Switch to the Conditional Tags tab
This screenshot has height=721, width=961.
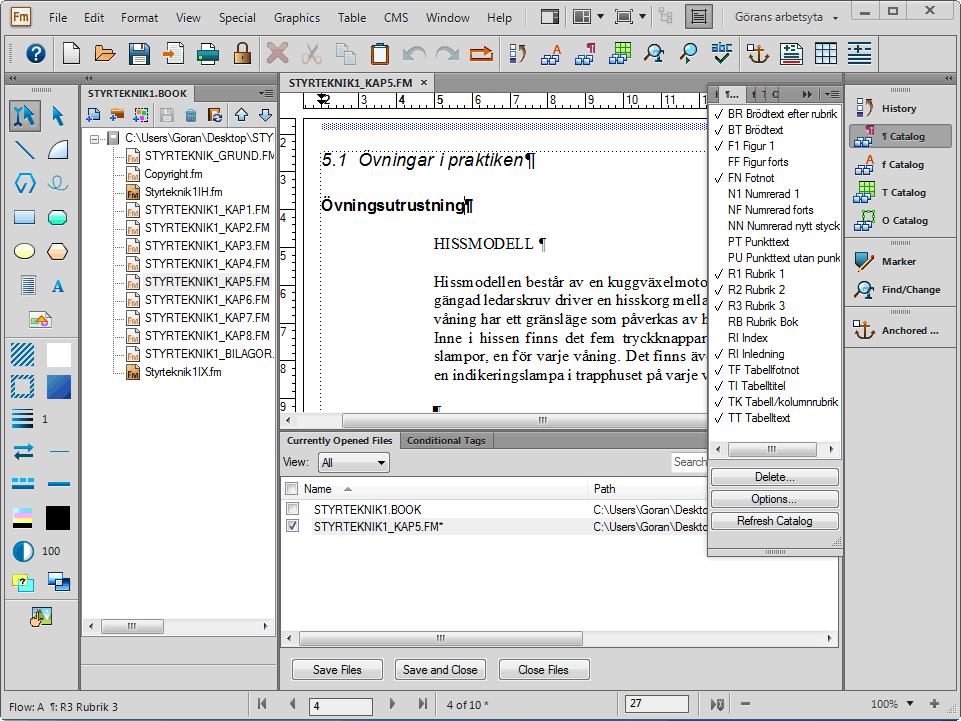pyautogui.click(x=445, y=440)
